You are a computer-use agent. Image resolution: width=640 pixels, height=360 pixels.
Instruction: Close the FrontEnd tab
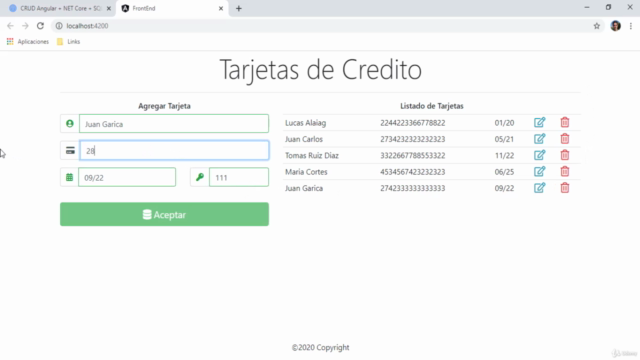tap(221, 8)
